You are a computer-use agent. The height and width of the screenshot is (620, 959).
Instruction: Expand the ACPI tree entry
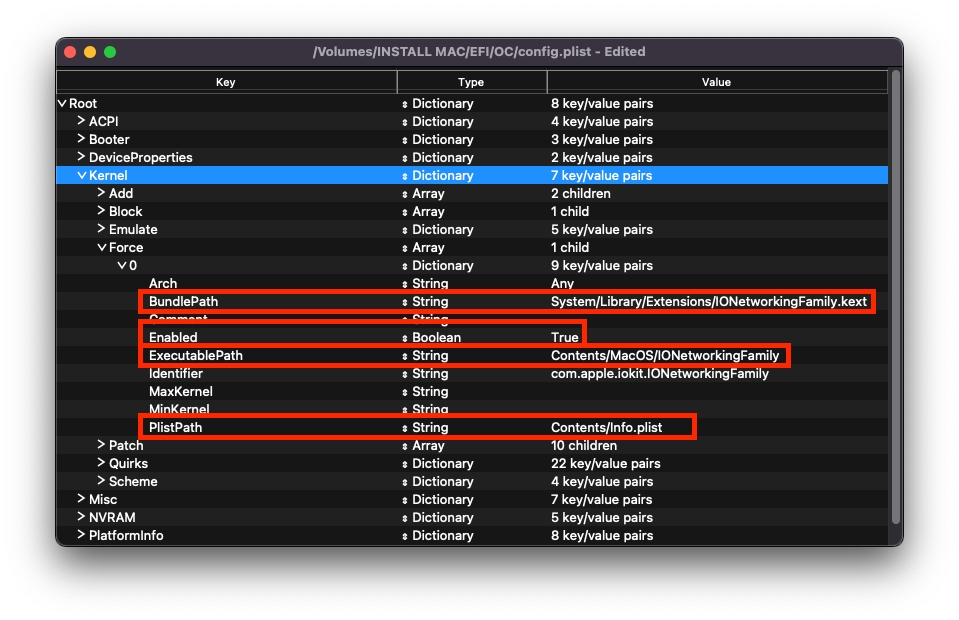82,122
